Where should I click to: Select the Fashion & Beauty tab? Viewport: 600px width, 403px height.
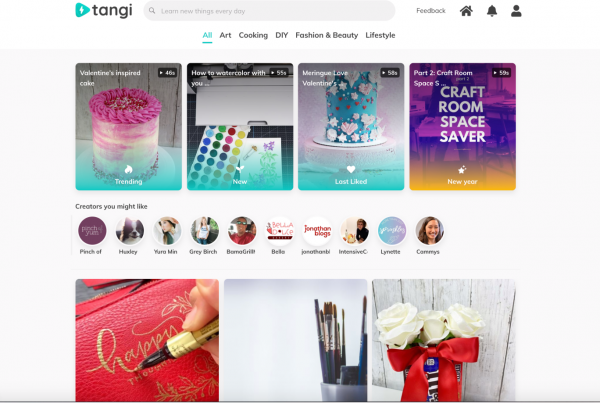coord(327,35)
